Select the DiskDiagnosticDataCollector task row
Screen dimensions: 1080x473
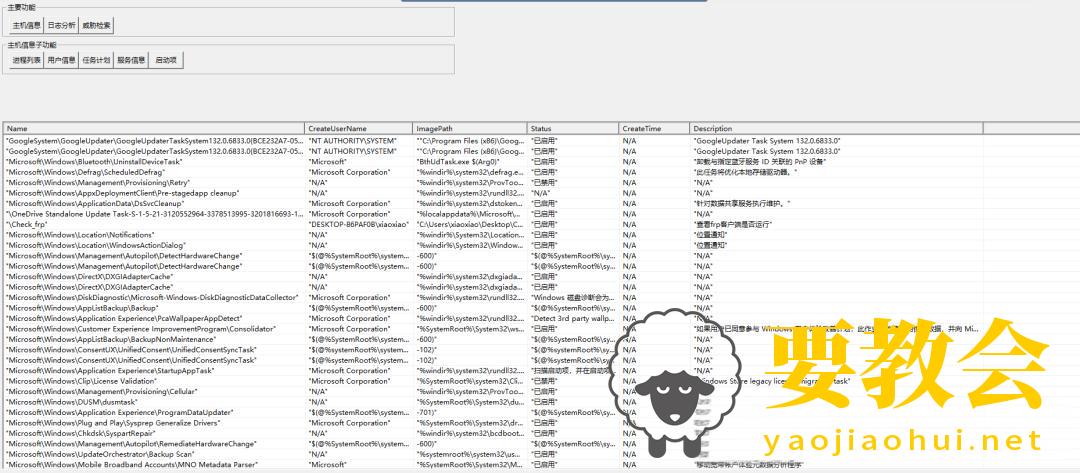(493, 297)
